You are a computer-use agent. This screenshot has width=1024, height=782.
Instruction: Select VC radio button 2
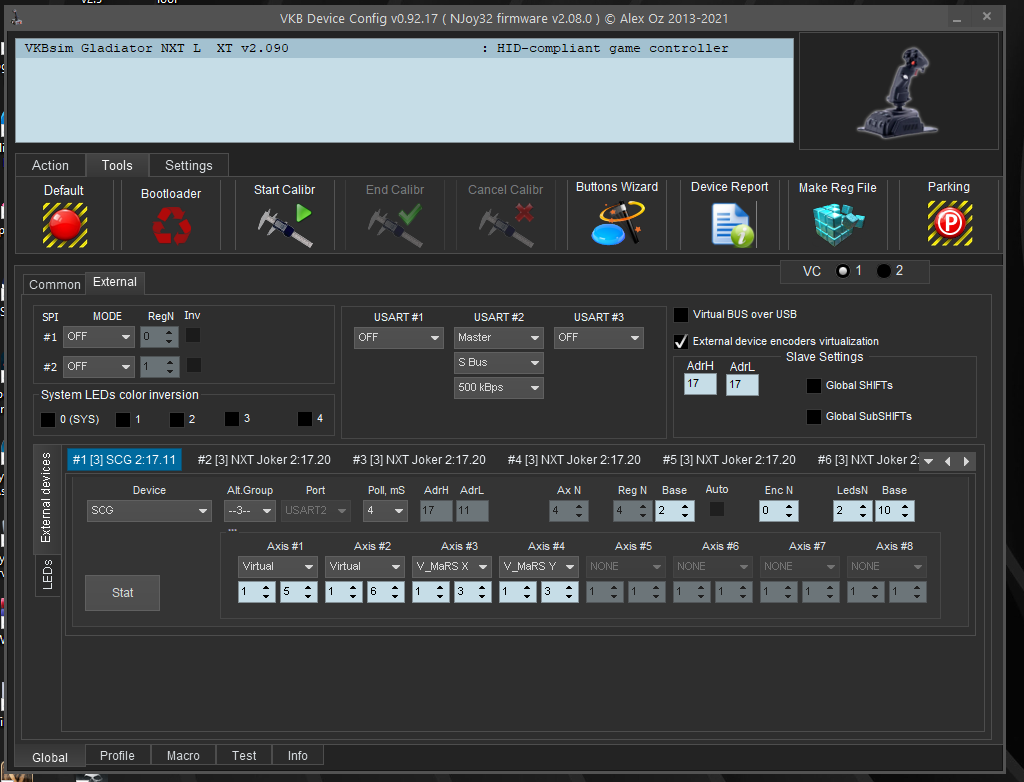[x=883, y=271]
